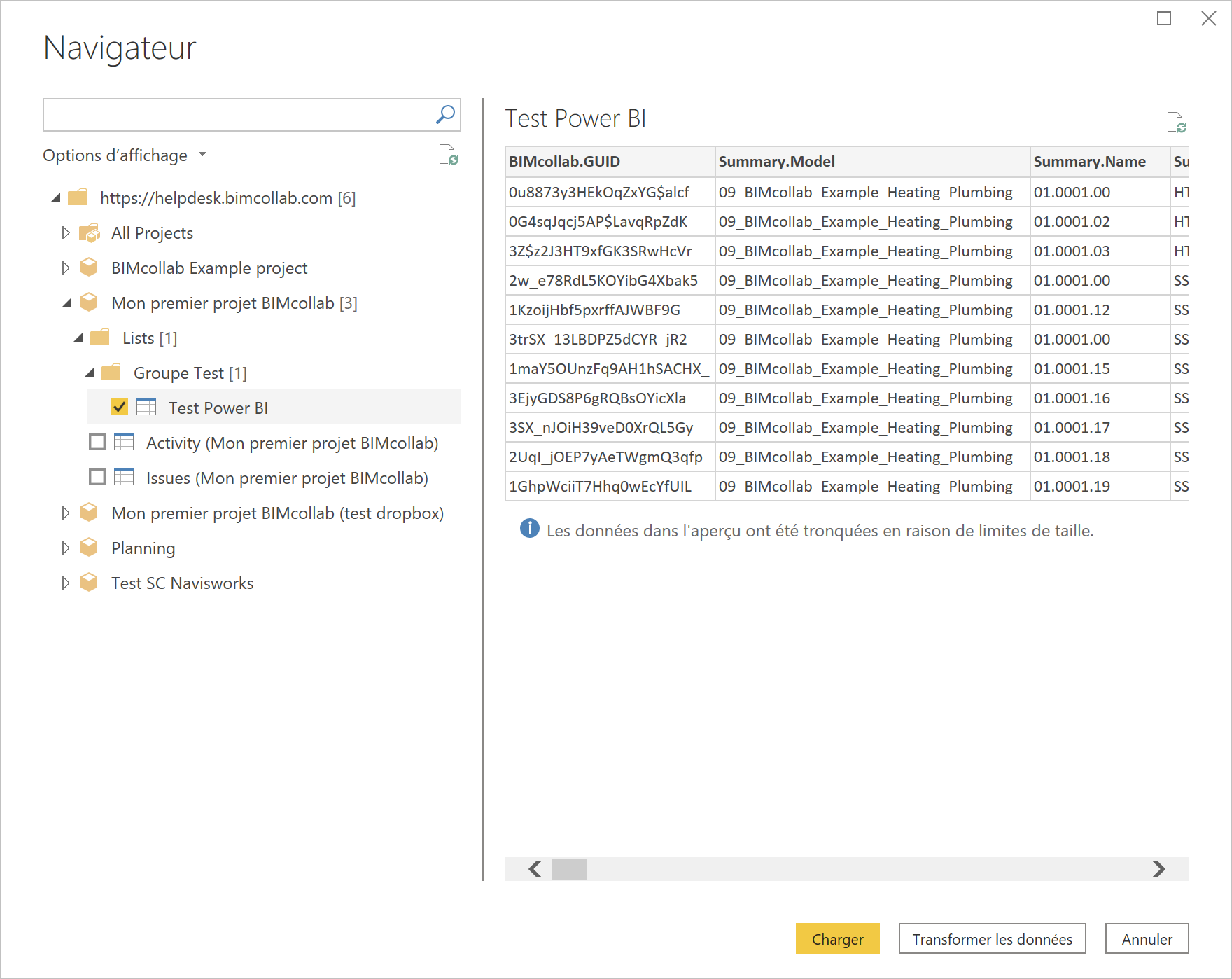Select the Summary.Model column header
1232x979 pixels.
(872, 162)
